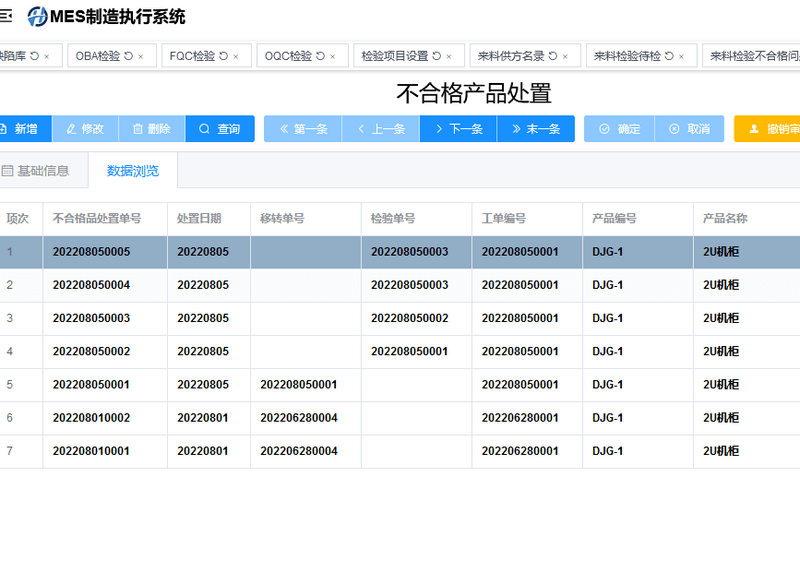Close the FQC检验 tab
The image size is (800, 585).
point(236,57)
